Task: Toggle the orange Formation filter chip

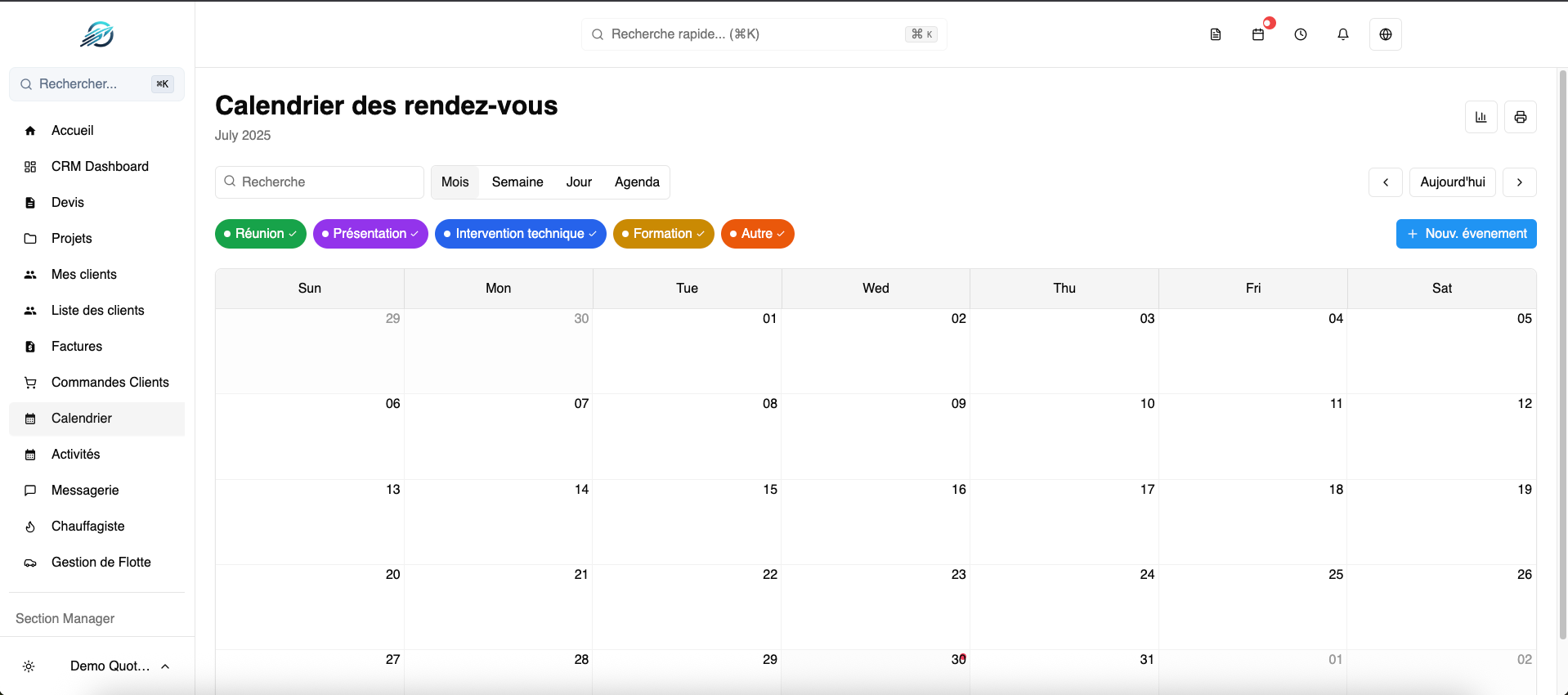Action: (663, 234)
